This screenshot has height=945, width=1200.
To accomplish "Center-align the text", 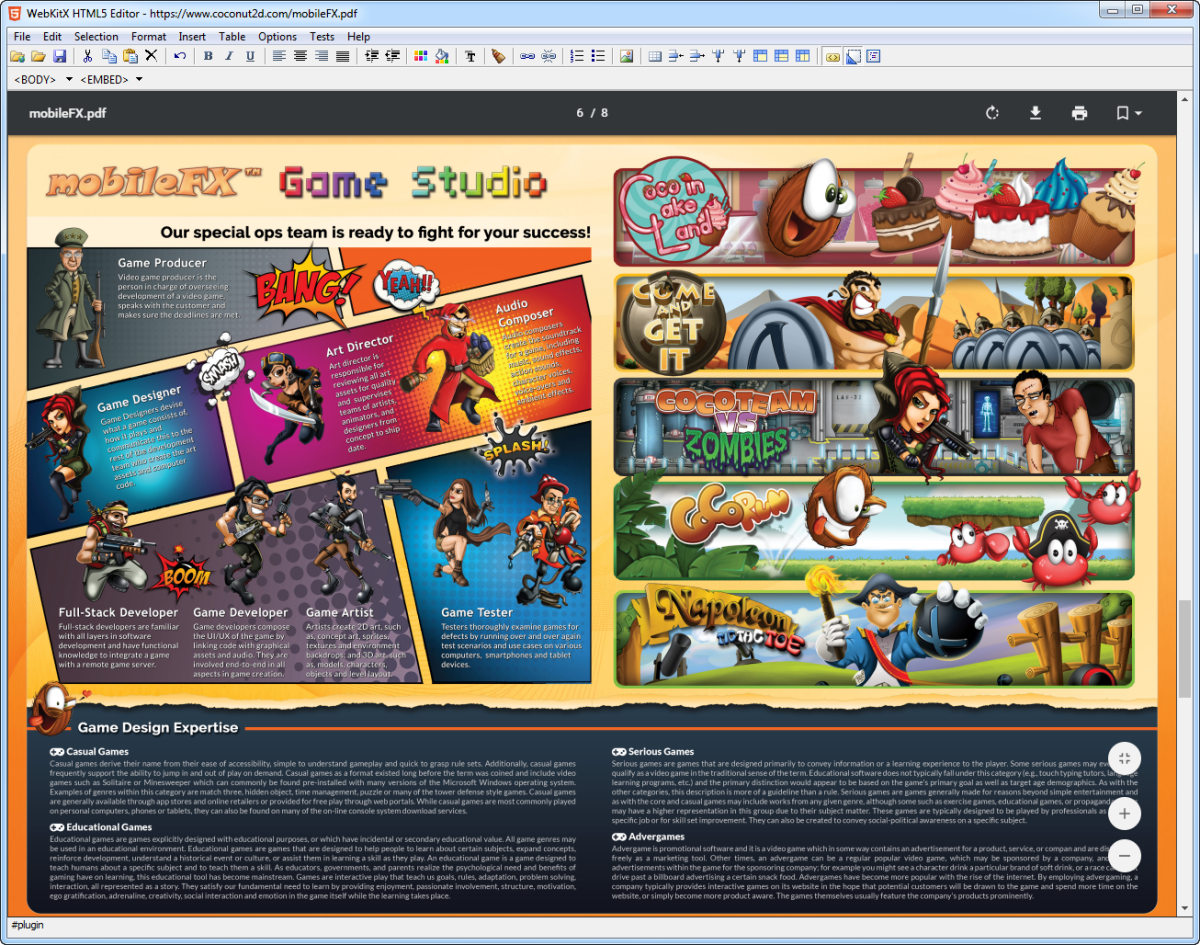I will 300,56.
